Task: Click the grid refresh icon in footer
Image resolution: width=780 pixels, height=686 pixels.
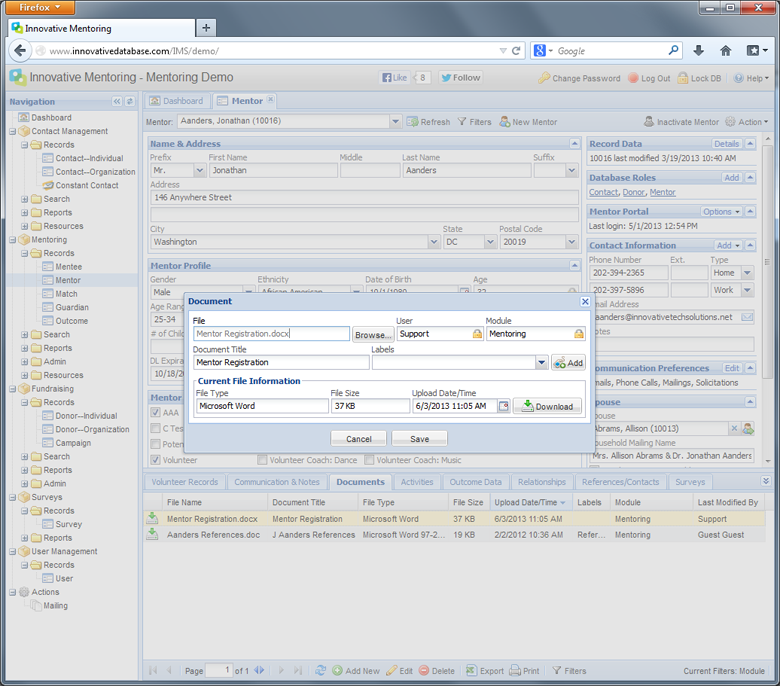Action: [x=320, y=671]
